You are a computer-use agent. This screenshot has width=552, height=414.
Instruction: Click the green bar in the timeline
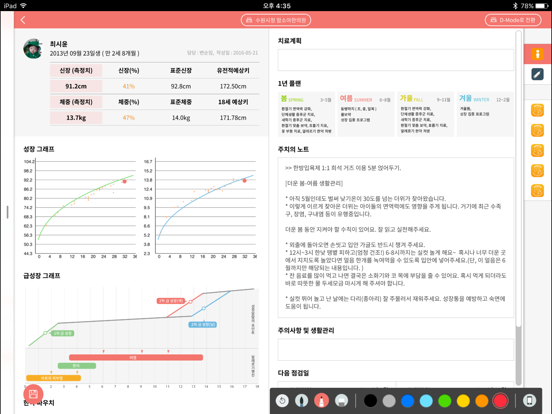(77, 366)
